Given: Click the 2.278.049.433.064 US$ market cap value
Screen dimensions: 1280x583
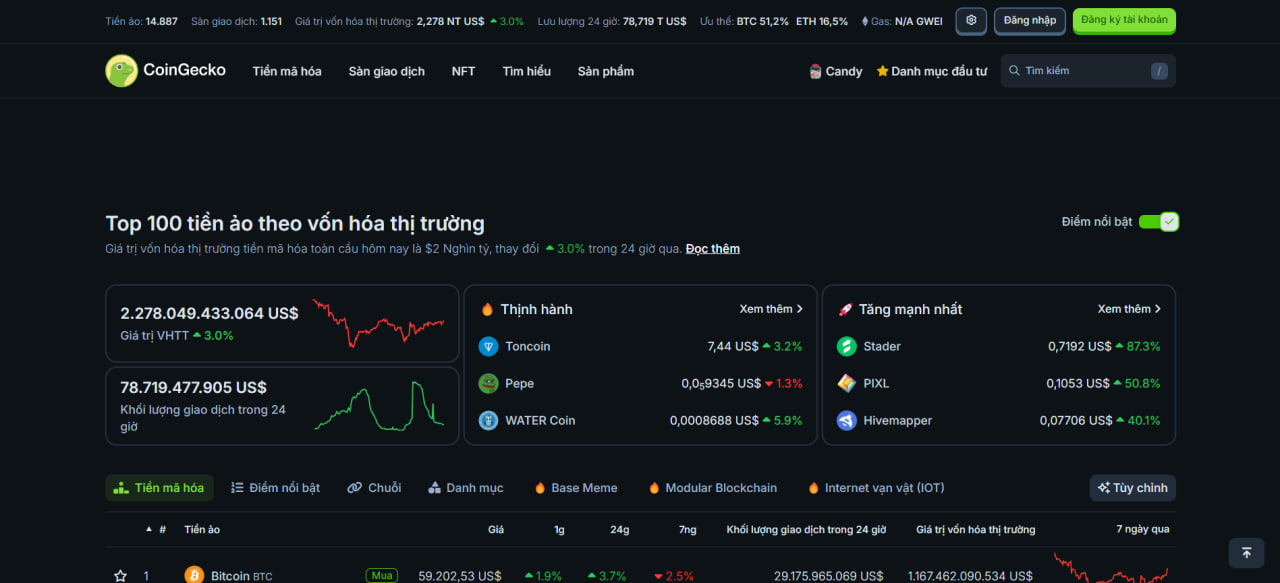Looking at the screenshot, I should coord(209,313).
